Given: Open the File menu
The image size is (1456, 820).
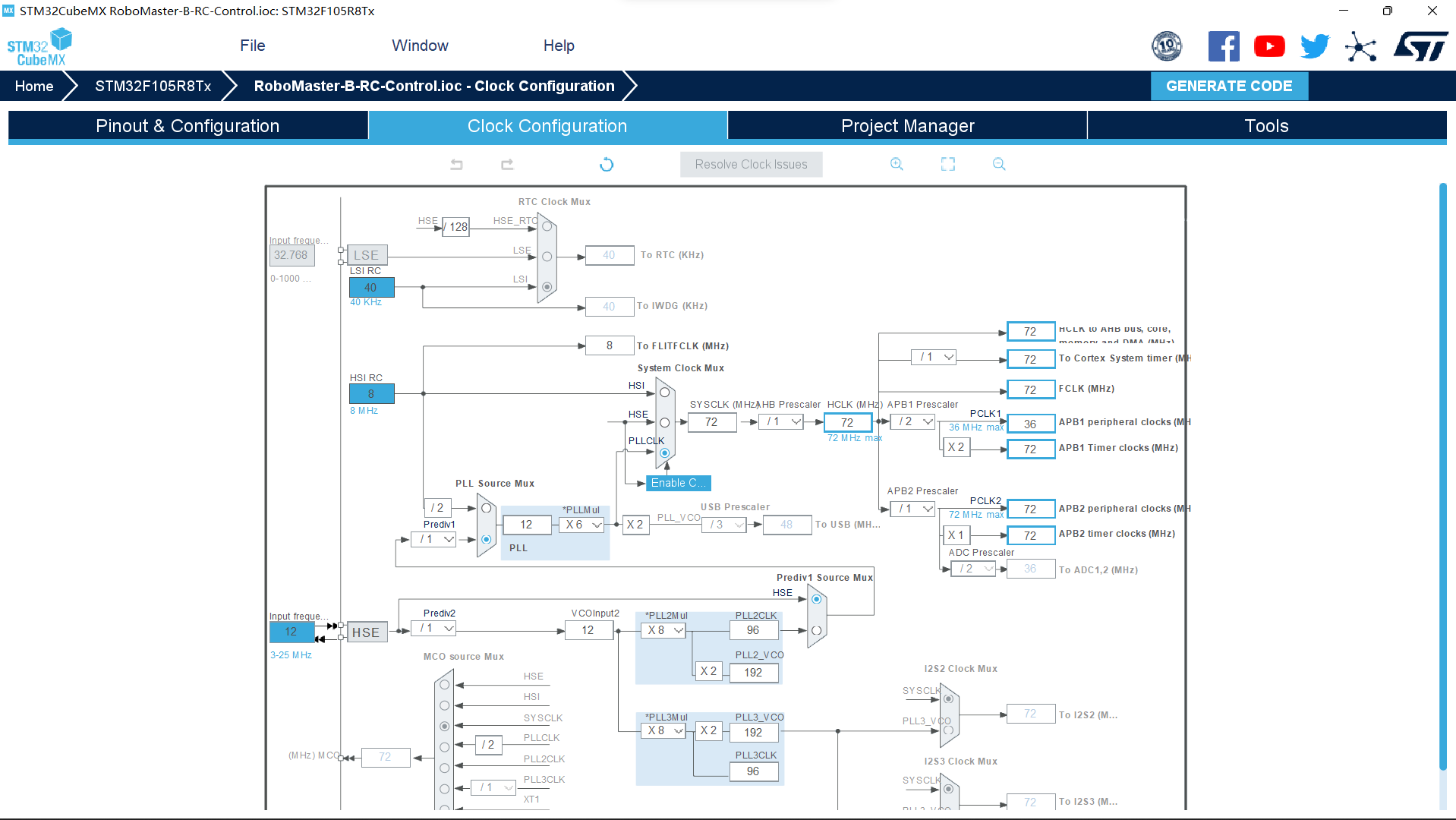Looking at the screenshot, I should [x=252, y=46].
